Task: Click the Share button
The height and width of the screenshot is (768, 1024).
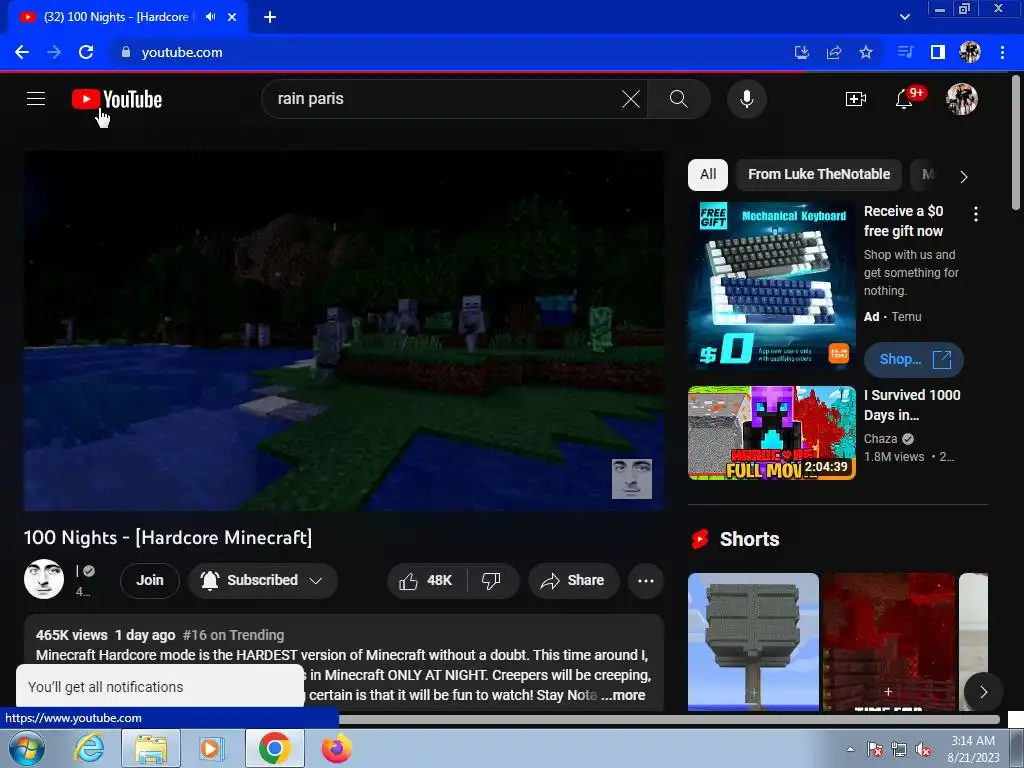Action: (573, 581)
